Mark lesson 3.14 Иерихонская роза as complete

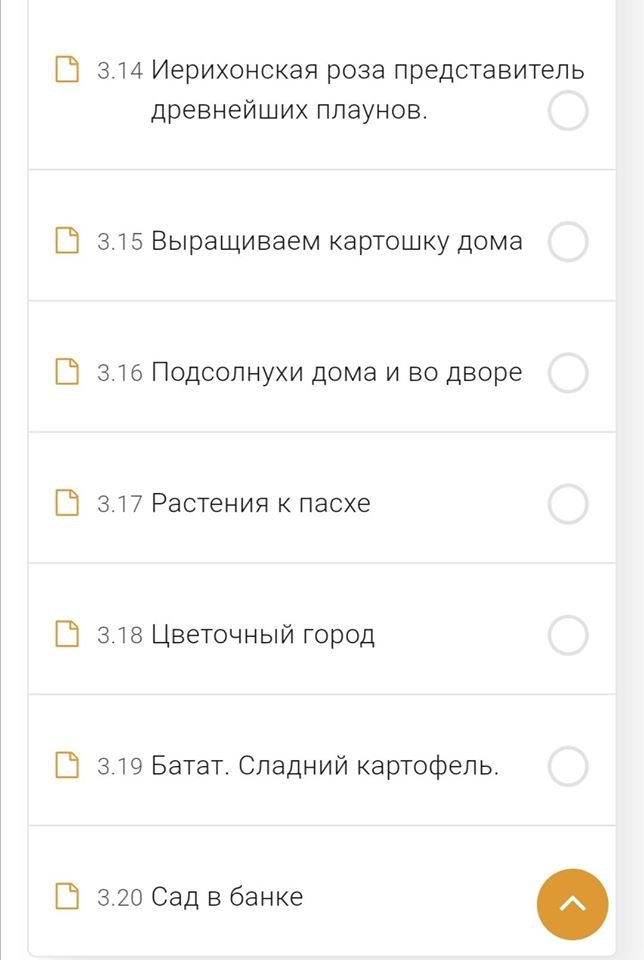pyautogui.click(x=568, y=111)
